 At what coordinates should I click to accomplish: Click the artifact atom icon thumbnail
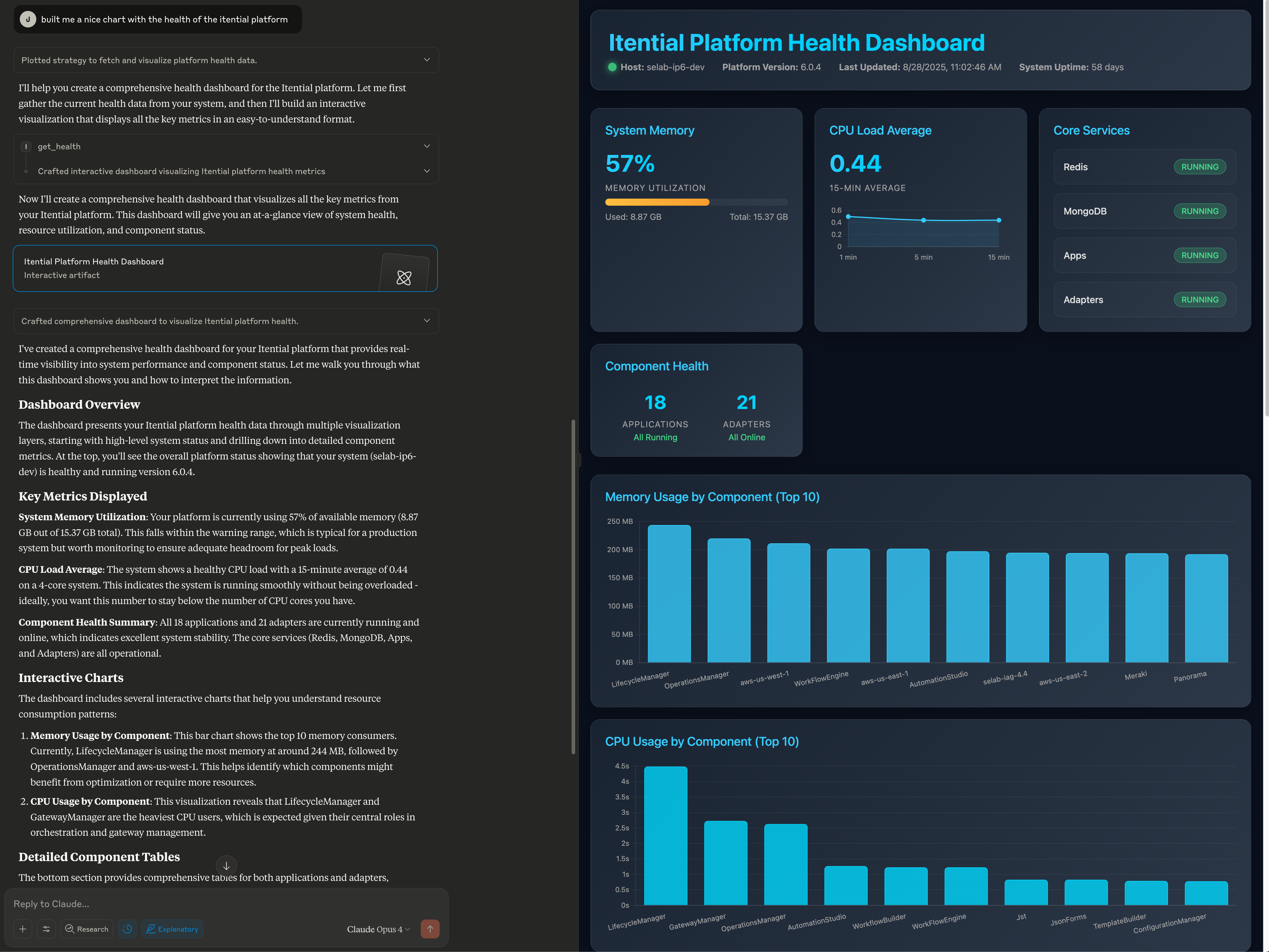(x=404, y=278)
